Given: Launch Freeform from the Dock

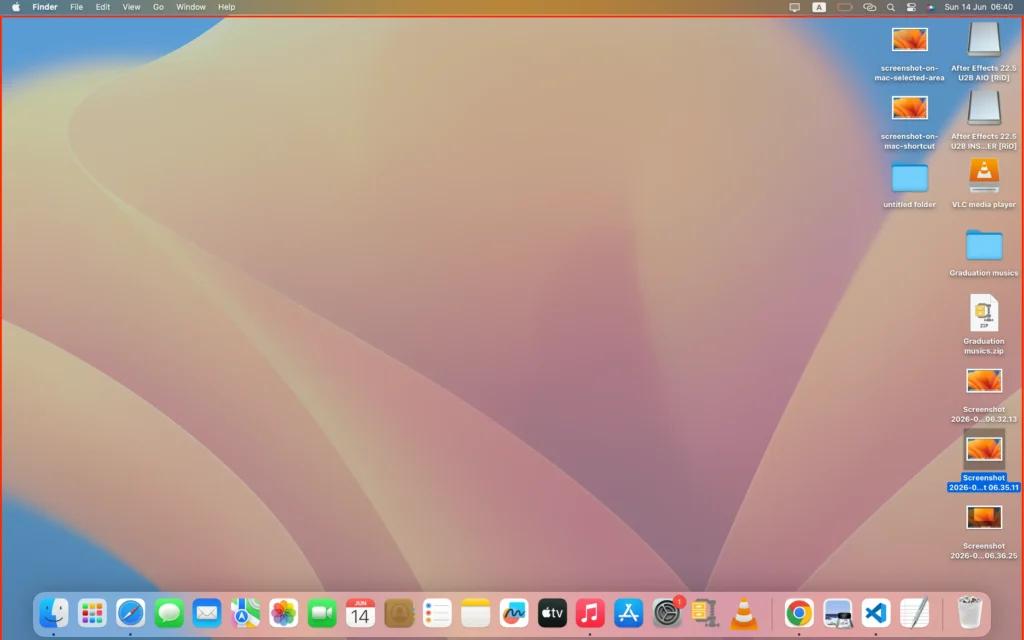Looking at the screenshot, I should tap(514, 613).
